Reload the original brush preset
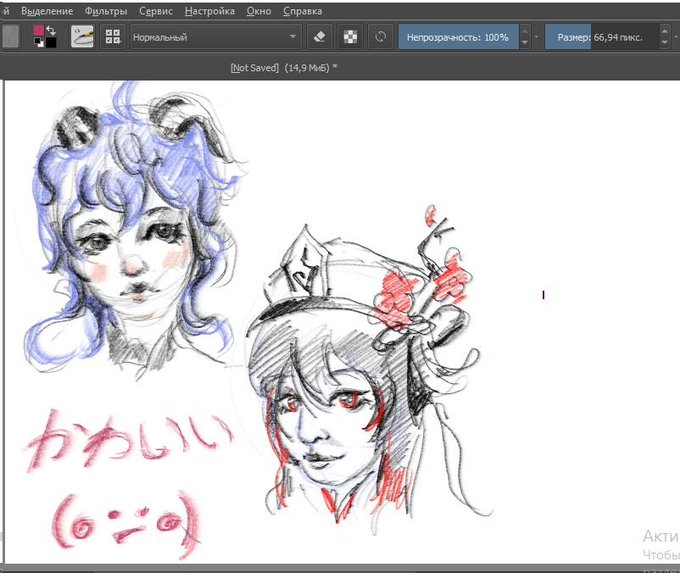 pyautogui.click(x=380, y=37)
